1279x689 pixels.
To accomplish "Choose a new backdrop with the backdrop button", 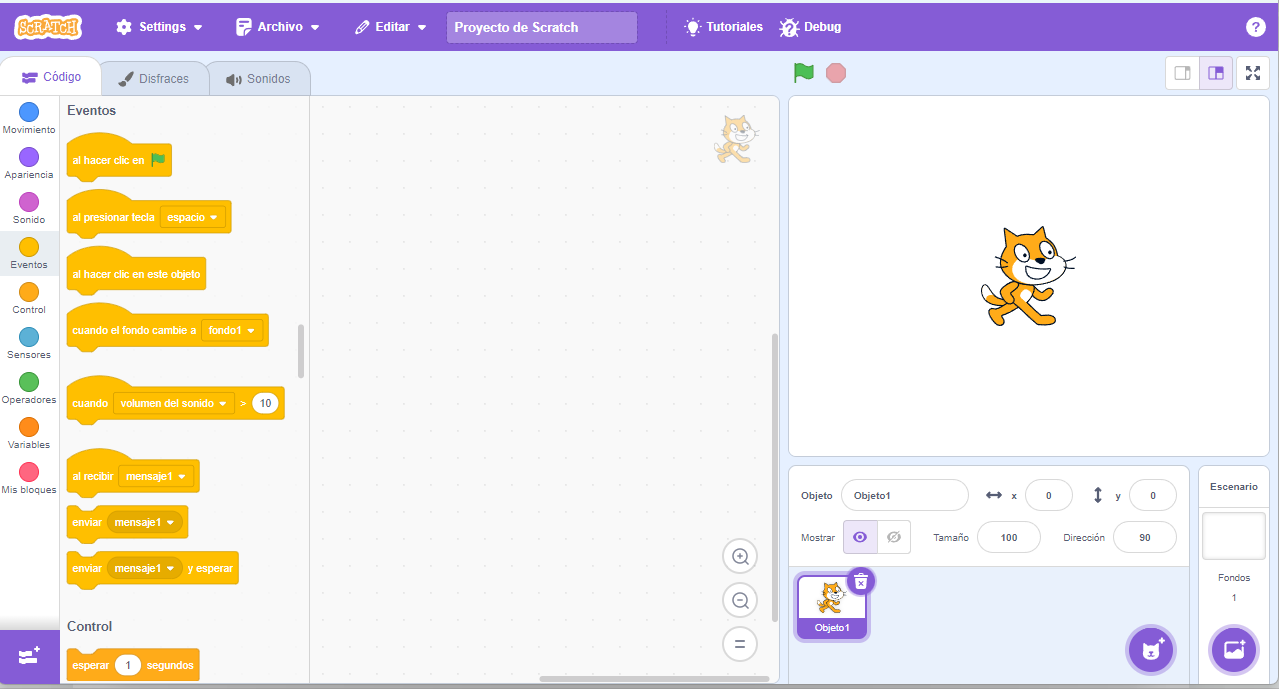I will 1233,649.
